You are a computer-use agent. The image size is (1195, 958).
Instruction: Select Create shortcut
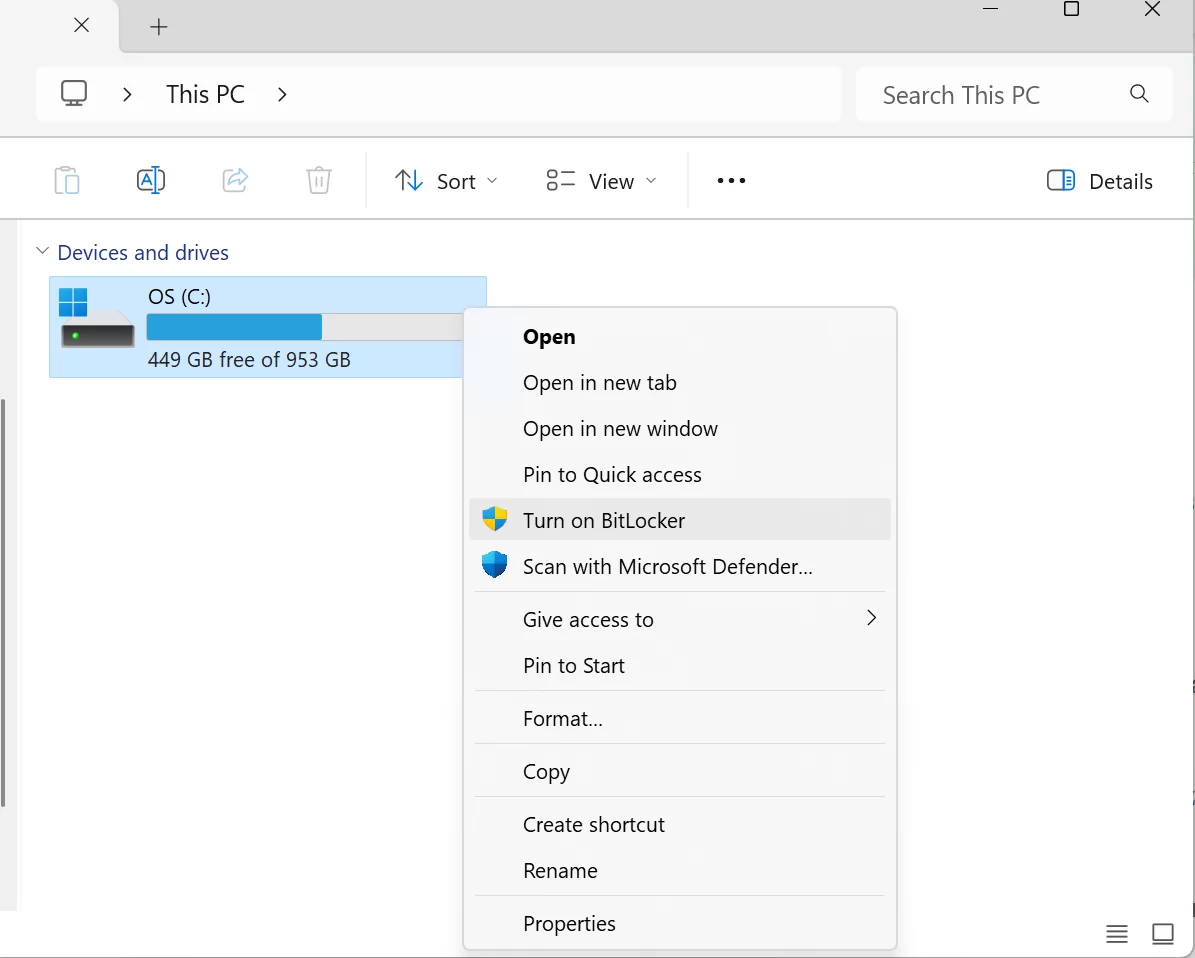click(x=680, y=825)
